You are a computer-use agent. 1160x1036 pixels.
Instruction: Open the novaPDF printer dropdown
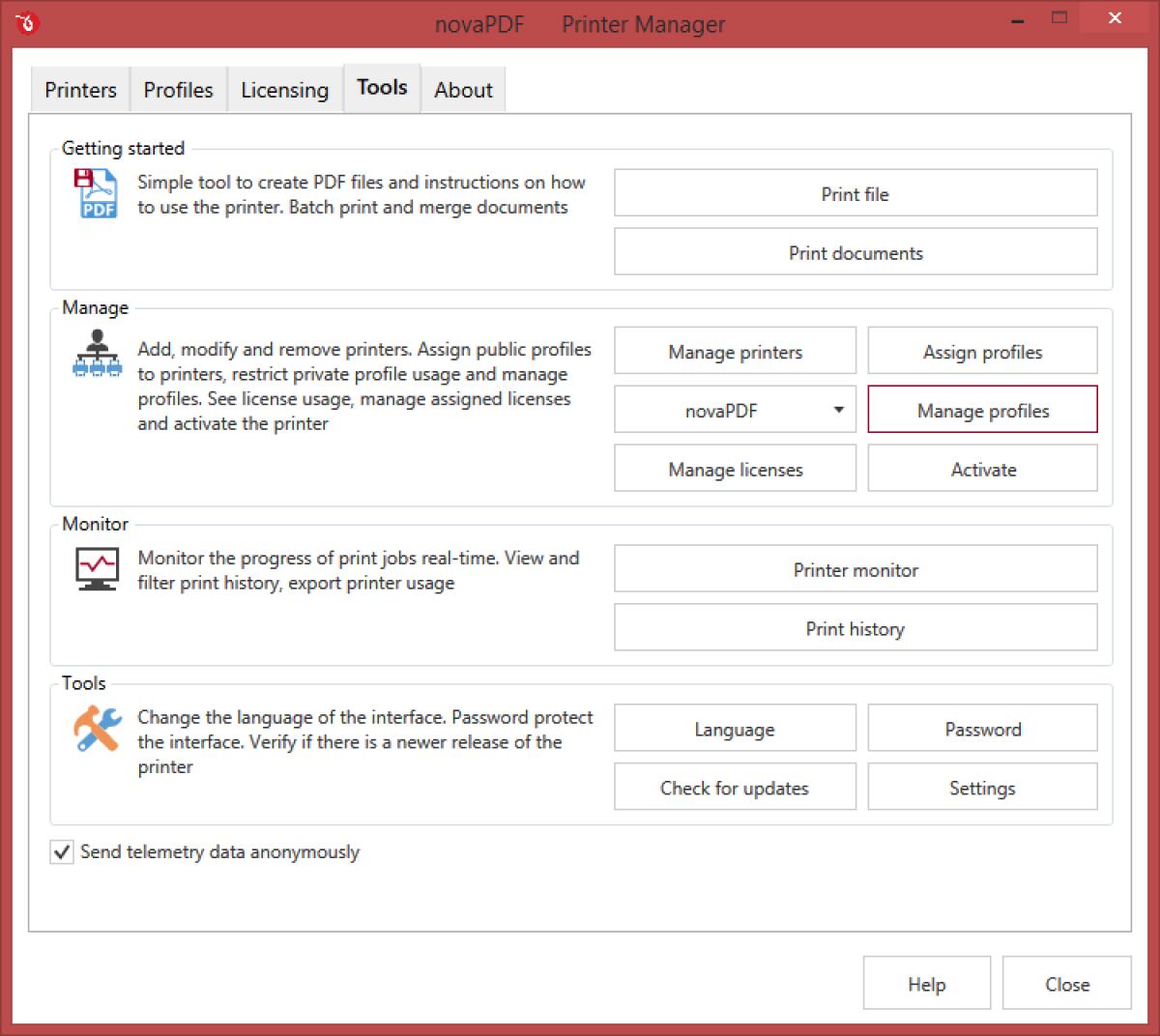(x=839, y=409)
